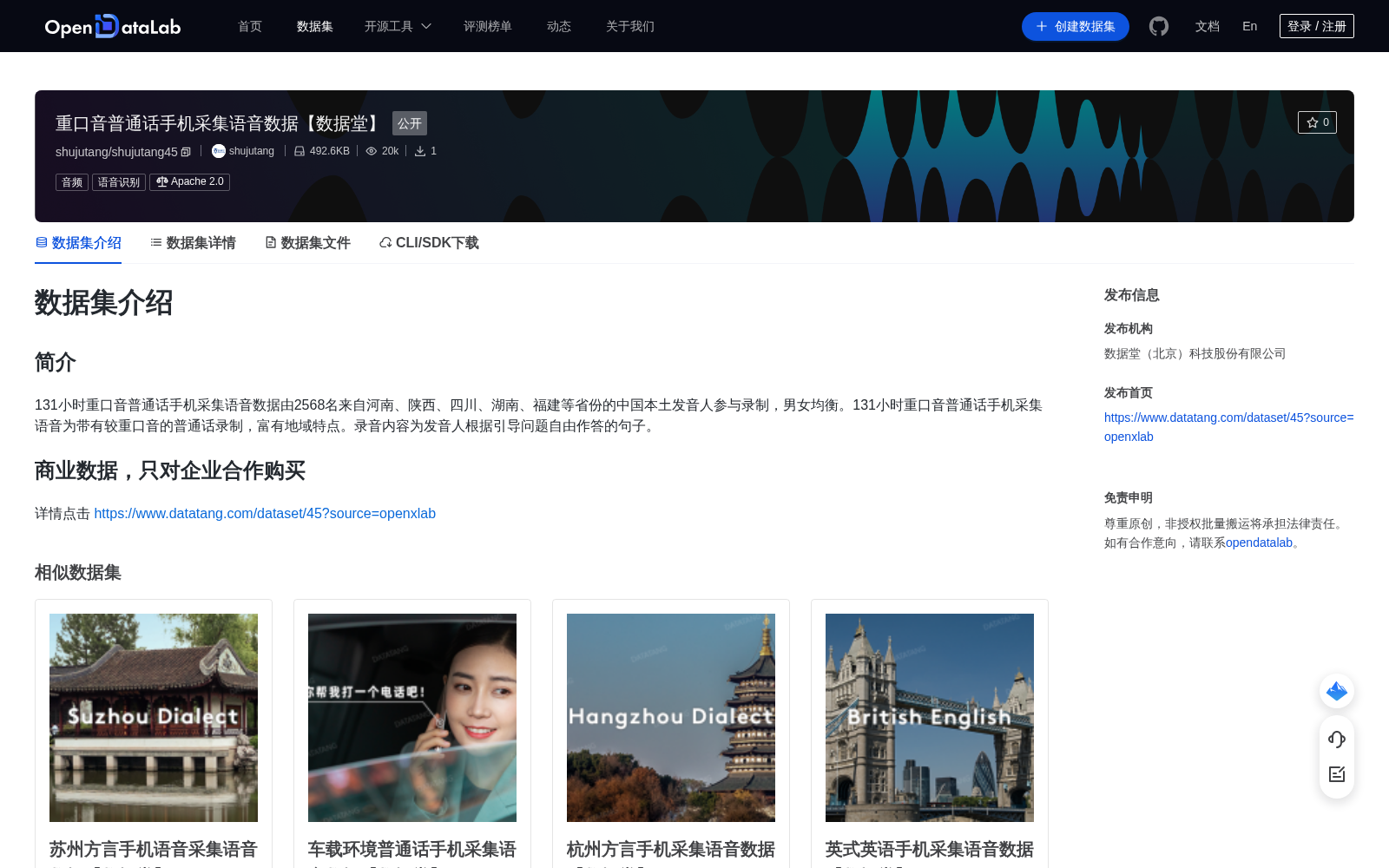The image size is (1389, 868).
Task: Click the Apache 2.0 license tag
Action: coord(189,181)
